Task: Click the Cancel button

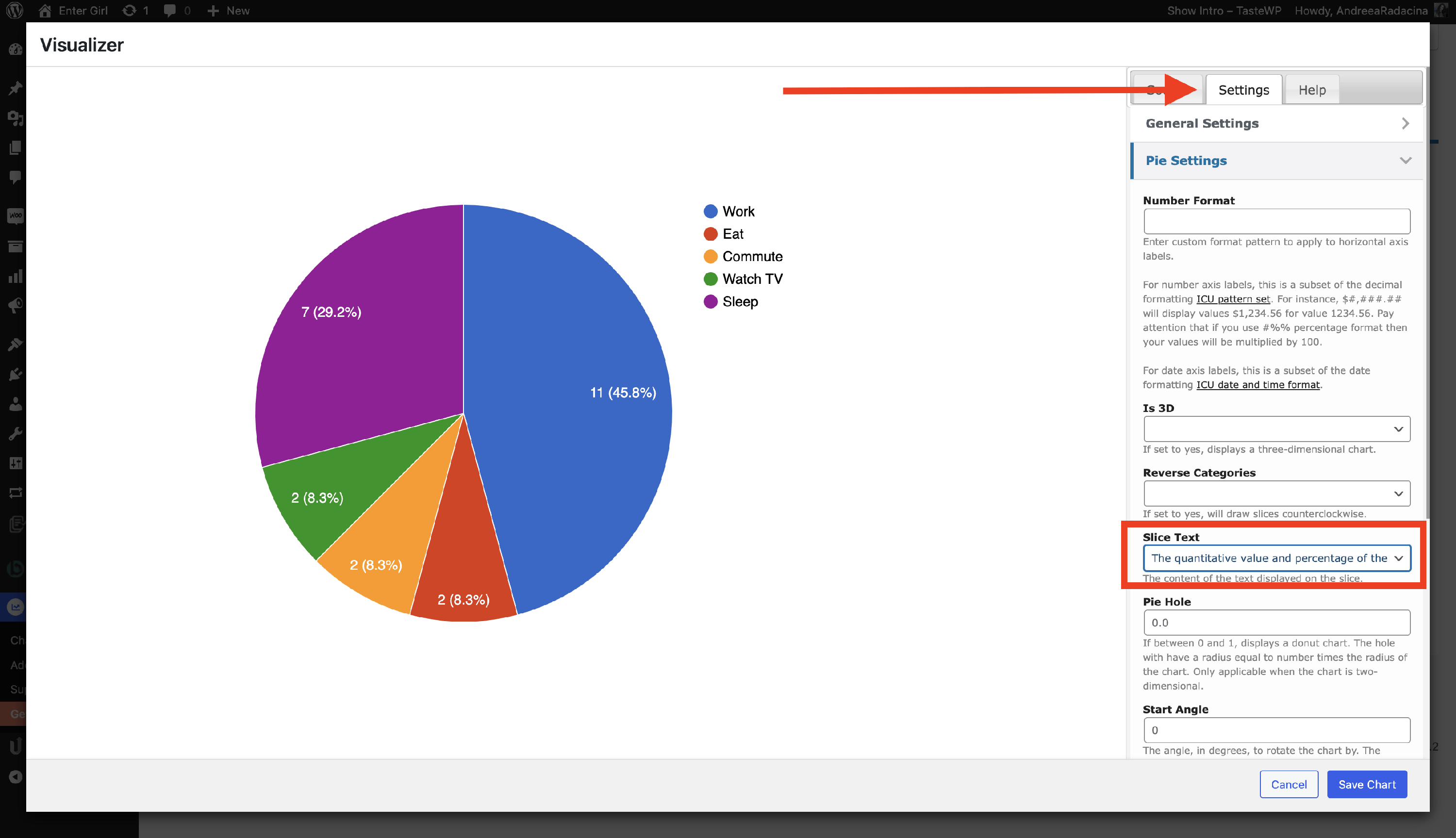Action: 1289,785
